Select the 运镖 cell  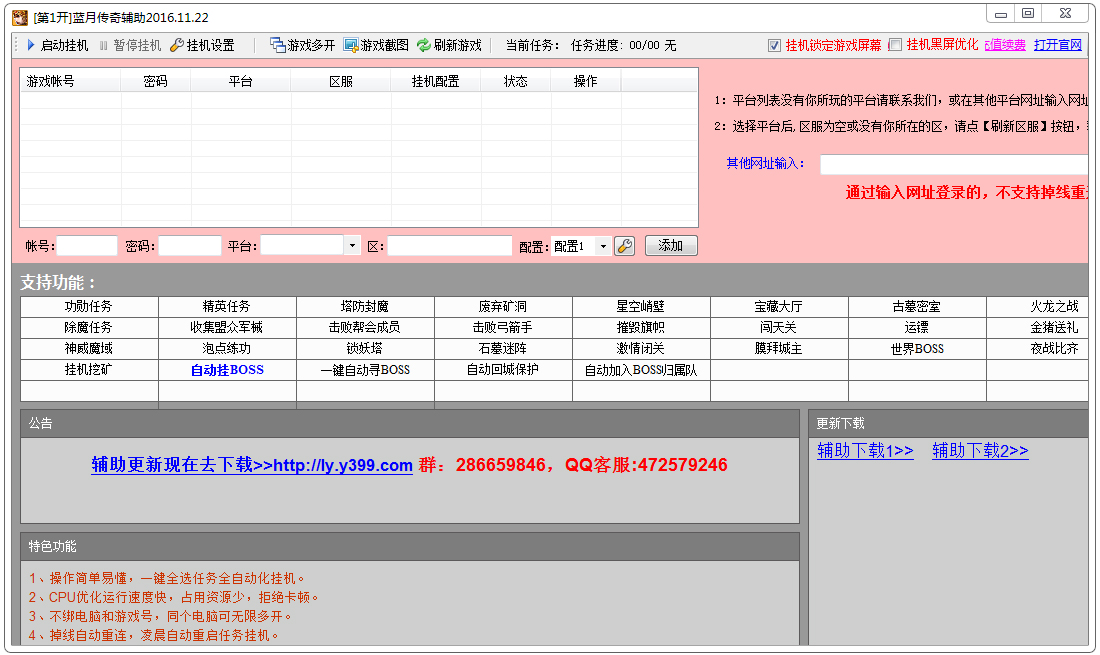coord(917,328)
